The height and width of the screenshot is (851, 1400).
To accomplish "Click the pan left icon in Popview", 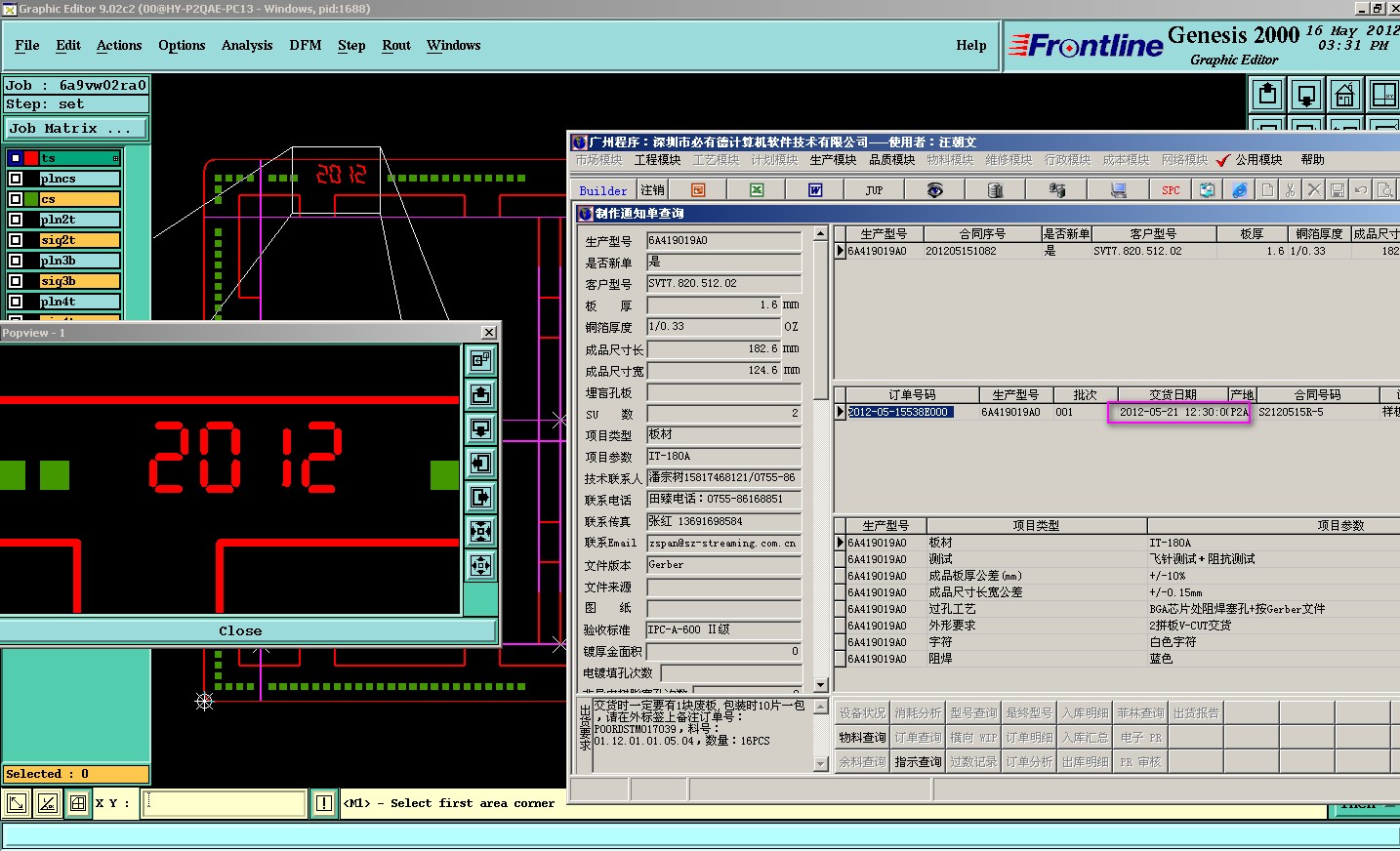I will (x=480, y=463).
